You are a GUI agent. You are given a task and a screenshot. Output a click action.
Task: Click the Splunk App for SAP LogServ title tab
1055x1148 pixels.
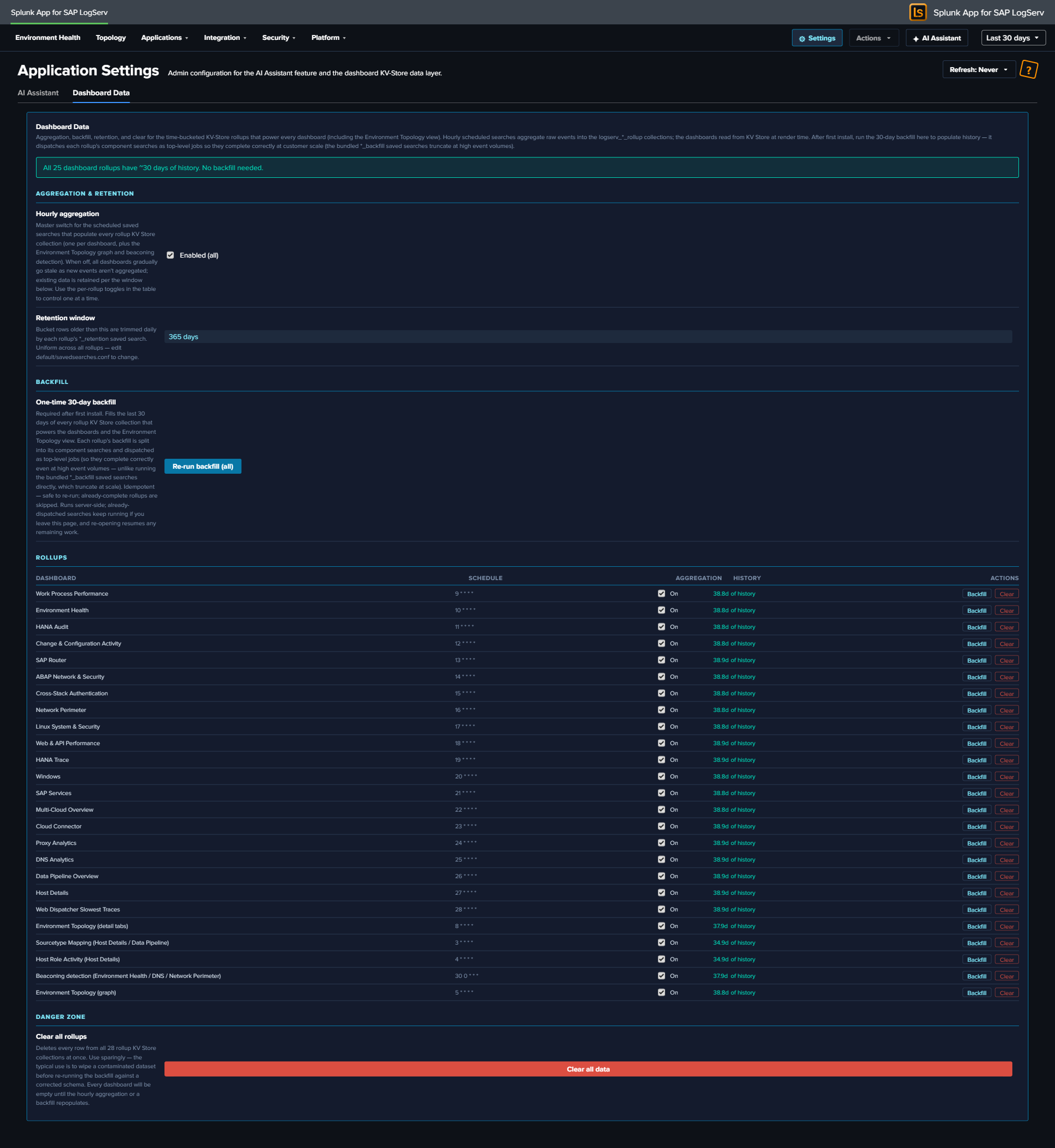pos(59,12)
